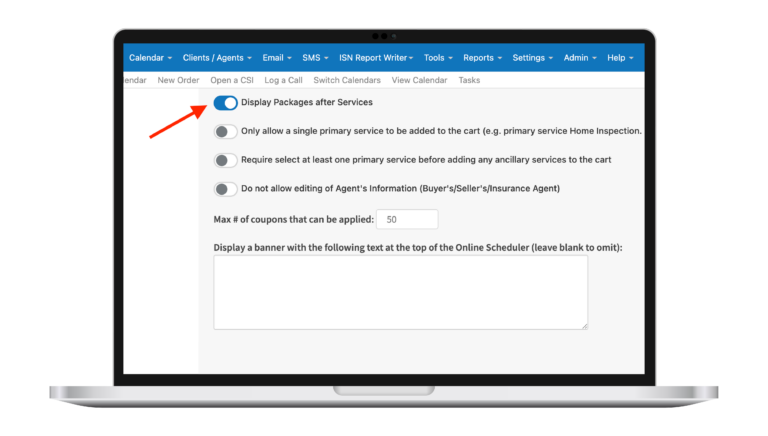
Task: Click the New Order link
Action: (x=178, y=80)
